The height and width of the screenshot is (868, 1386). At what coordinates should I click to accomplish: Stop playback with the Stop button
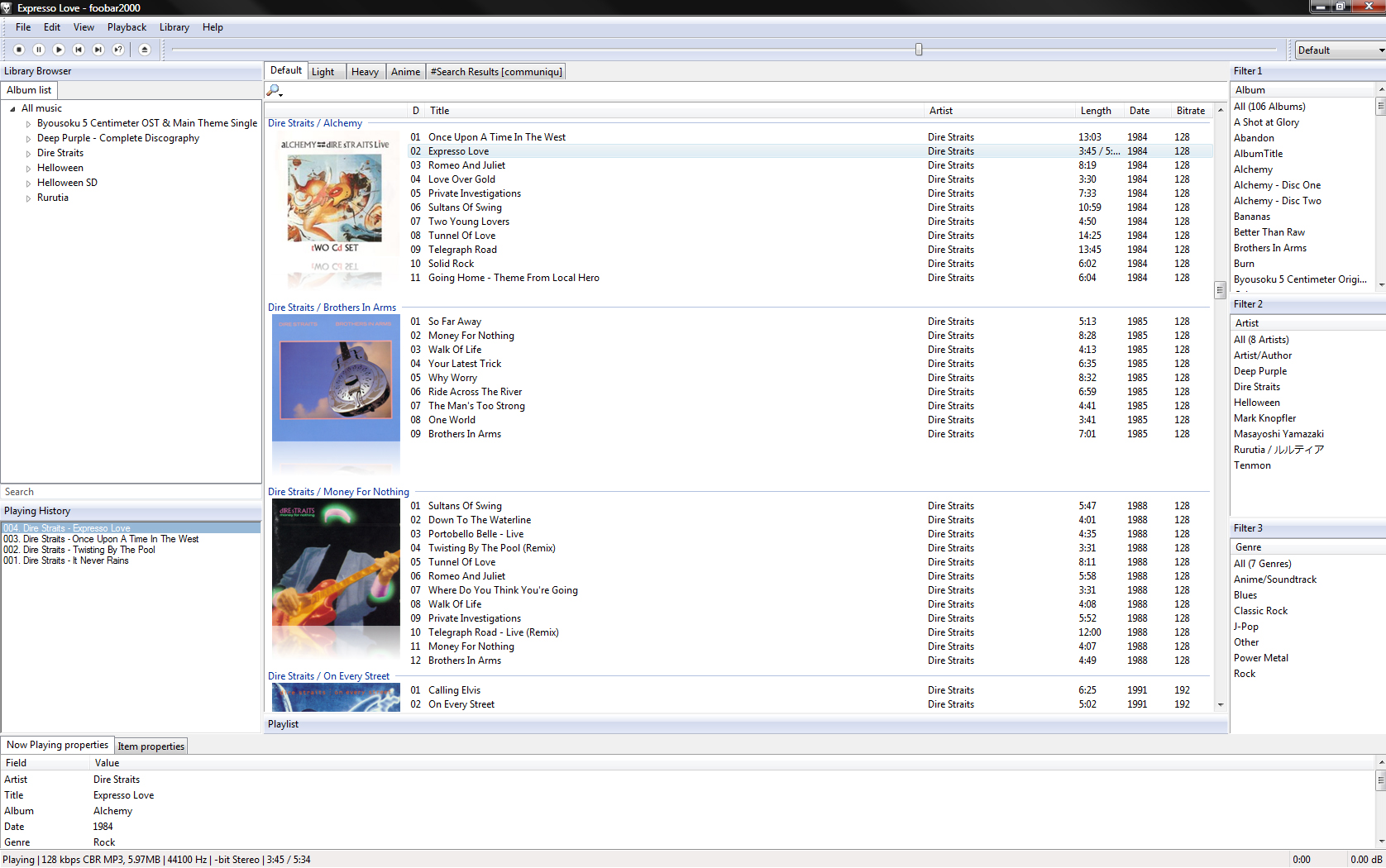18,50
